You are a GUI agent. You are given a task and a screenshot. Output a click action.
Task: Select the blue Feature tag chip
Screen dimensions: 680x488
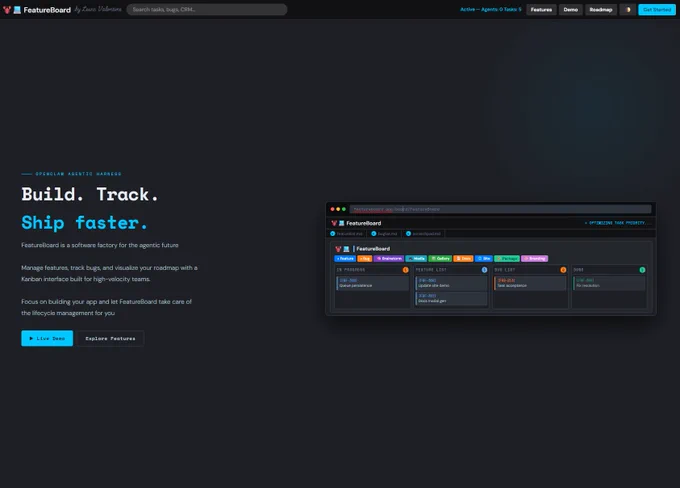[x=345, y=259]
